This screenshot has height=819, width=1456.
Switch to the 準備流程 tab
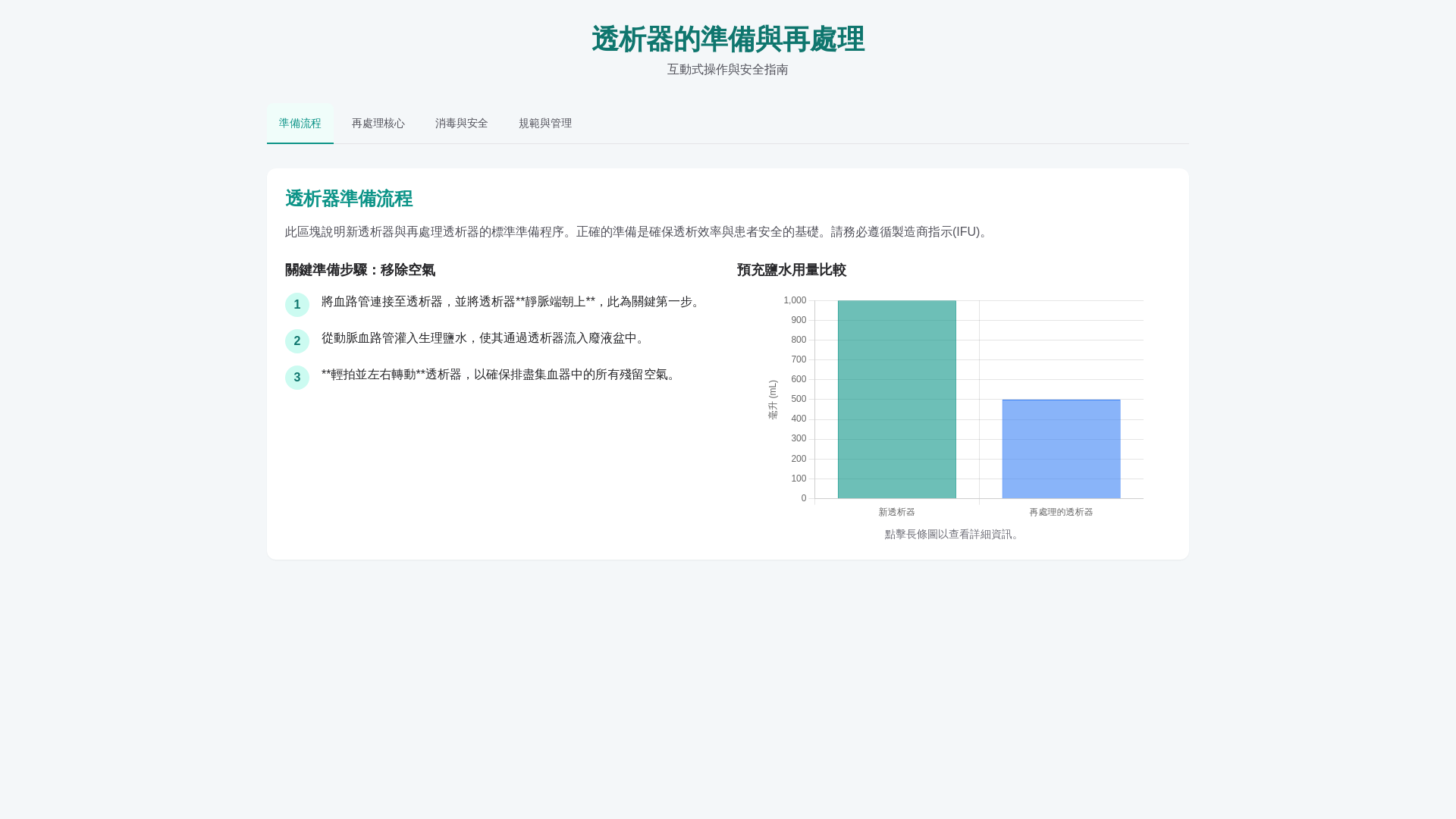300,124
